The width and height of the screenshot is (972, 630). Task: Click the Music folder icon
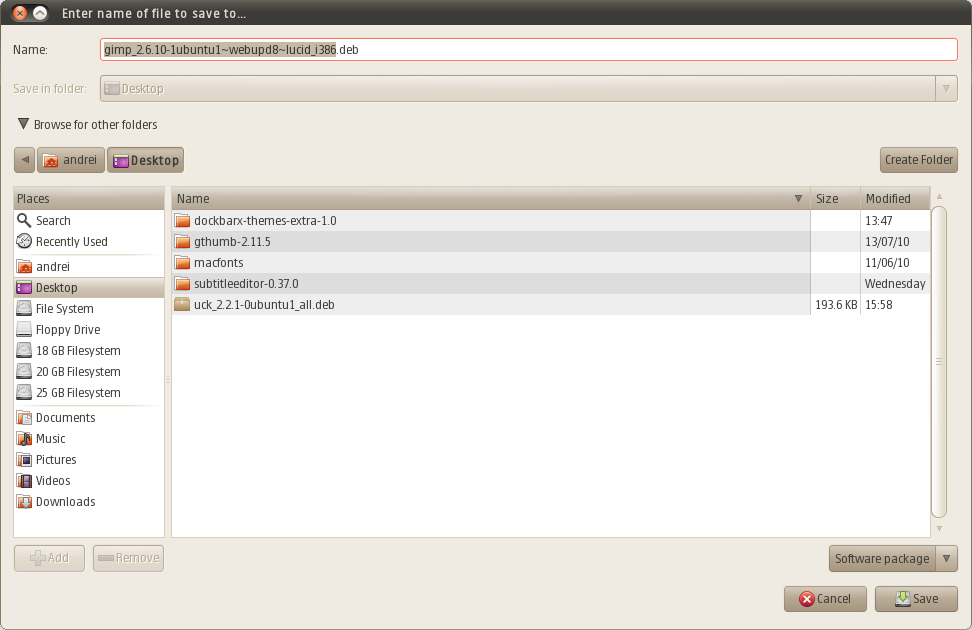pos(24,438)
